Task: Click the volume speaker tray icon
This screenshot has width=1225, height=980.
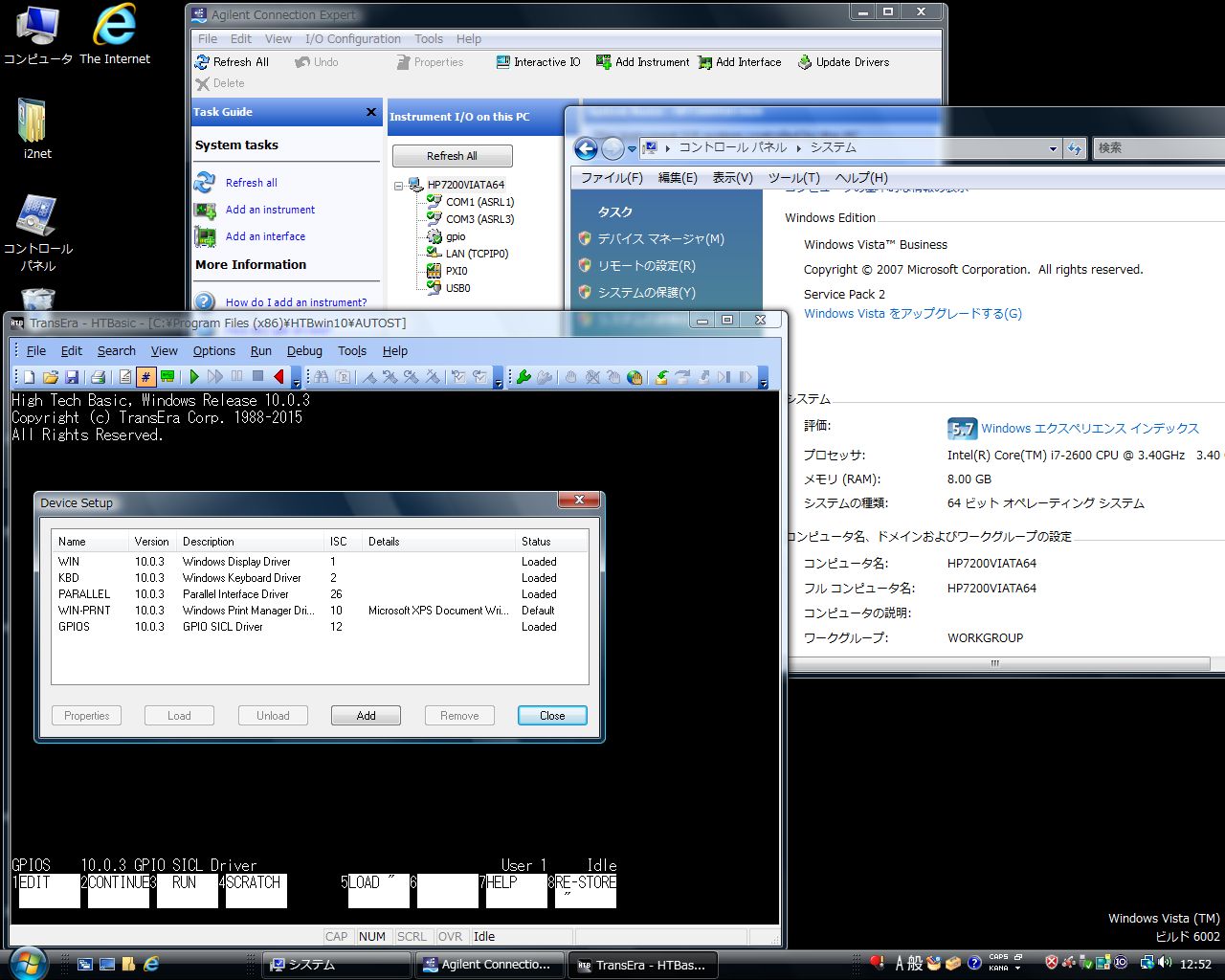Action: point(1165,963)
